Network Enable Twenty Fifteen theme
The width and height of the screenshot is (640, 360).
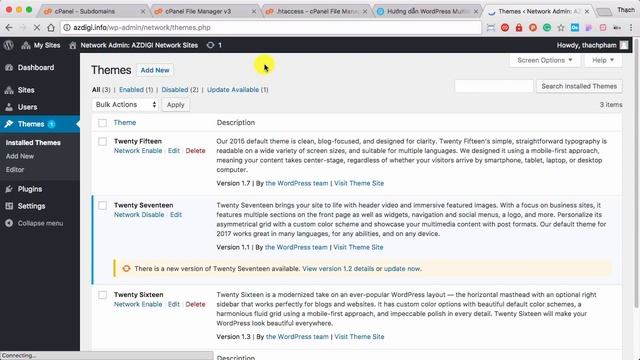[x=138, y=151]
